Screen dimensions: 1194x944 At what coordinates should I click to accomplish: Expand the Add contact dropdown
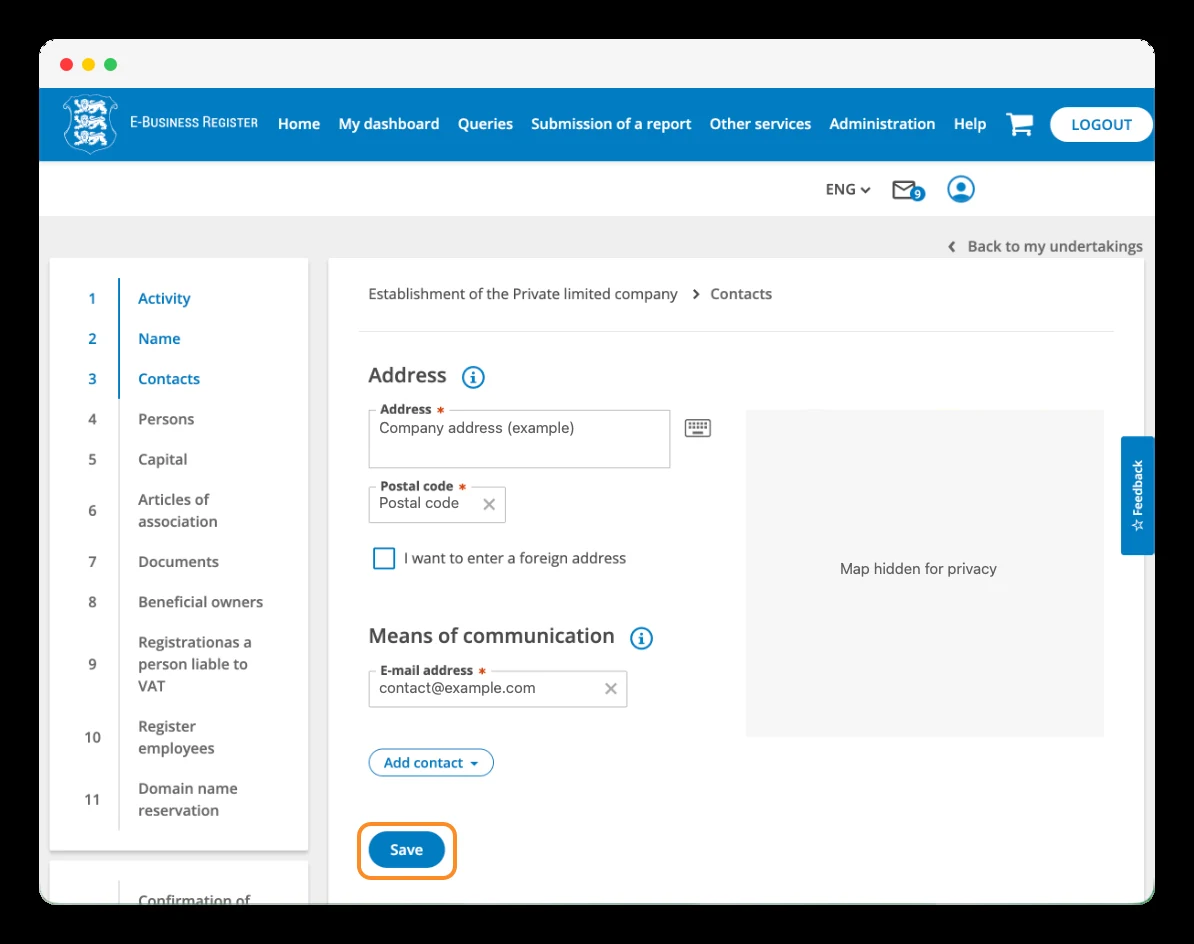(x=431, y=763)
